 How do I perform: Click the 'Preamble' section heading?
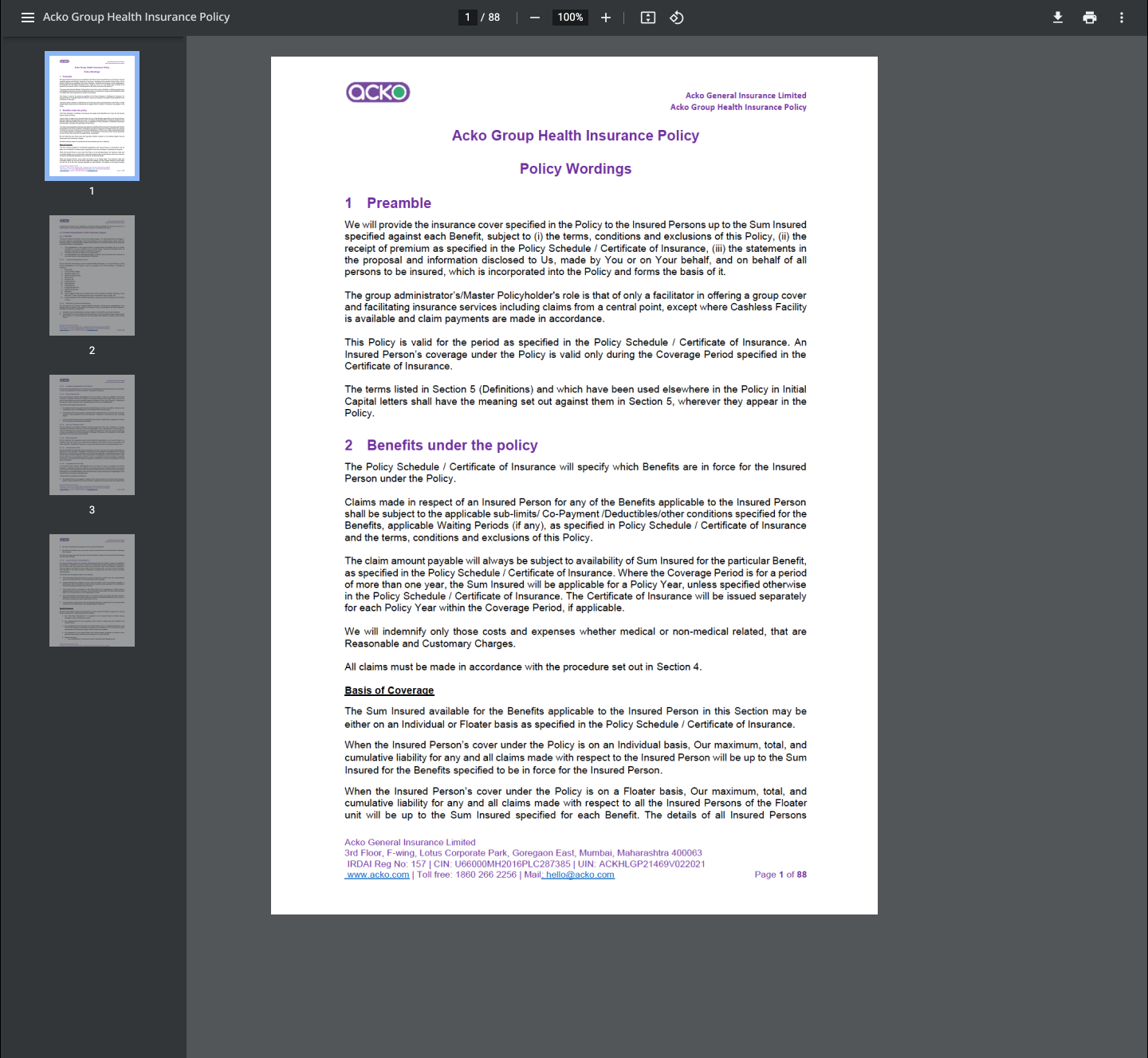[399, 203]
